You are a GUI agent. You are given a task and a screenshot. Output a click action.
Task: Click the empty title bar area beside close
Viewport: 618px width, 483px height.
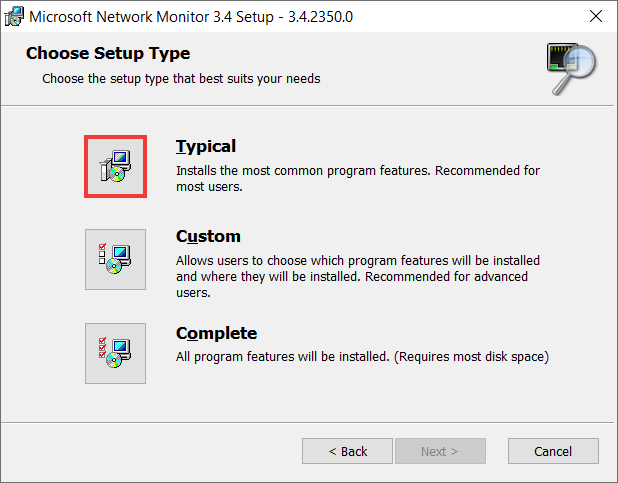pos(467,17)
